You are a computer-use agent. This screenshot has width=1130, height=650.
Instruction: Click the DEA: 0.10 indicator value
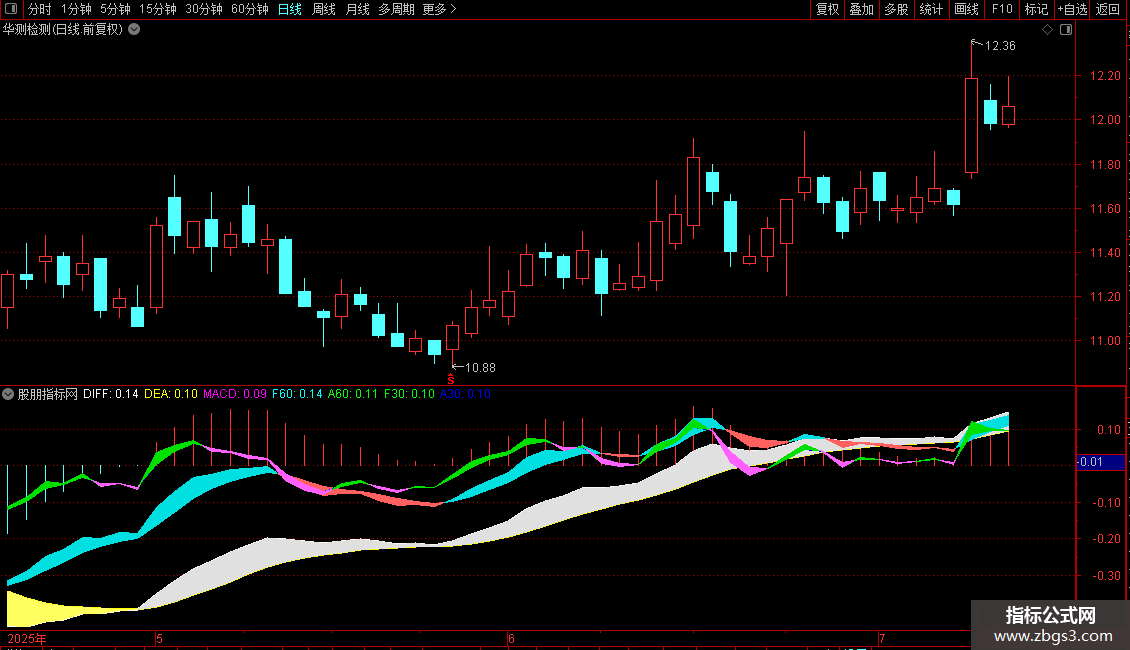tap(171, 394)
